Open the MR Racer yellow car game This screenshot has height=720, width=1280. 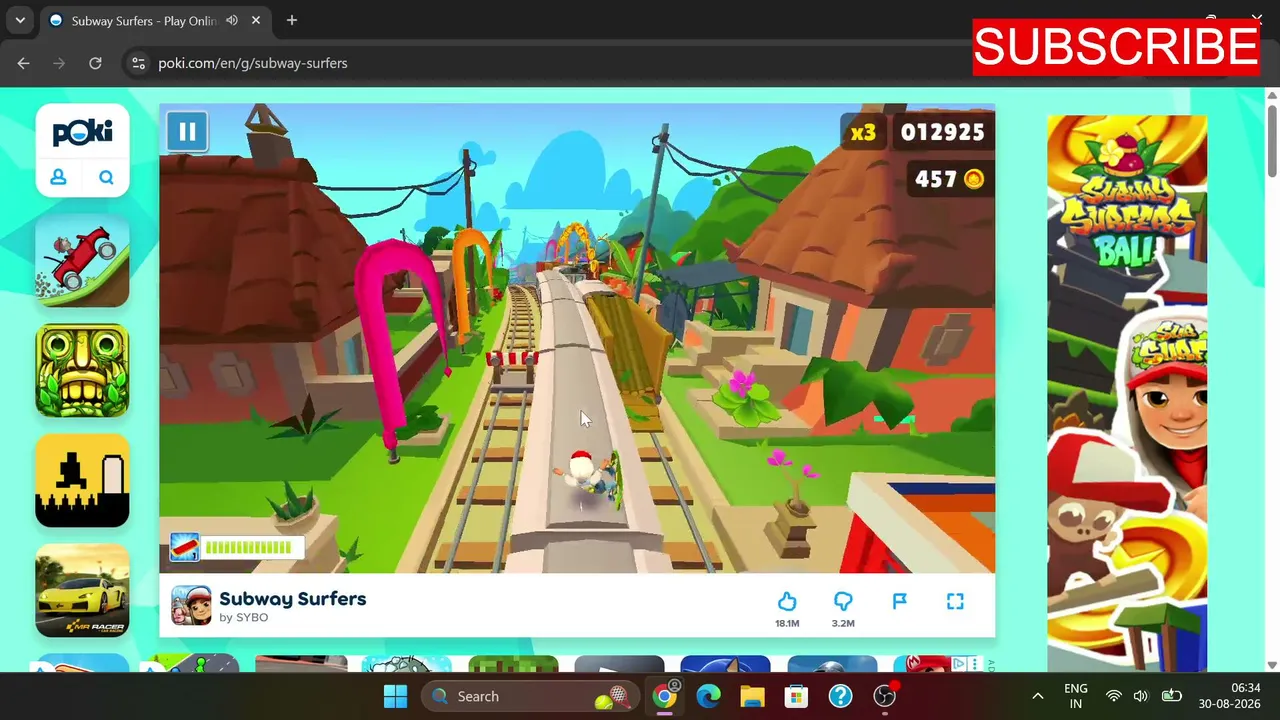pyautogui.click(x=82, y=590)
